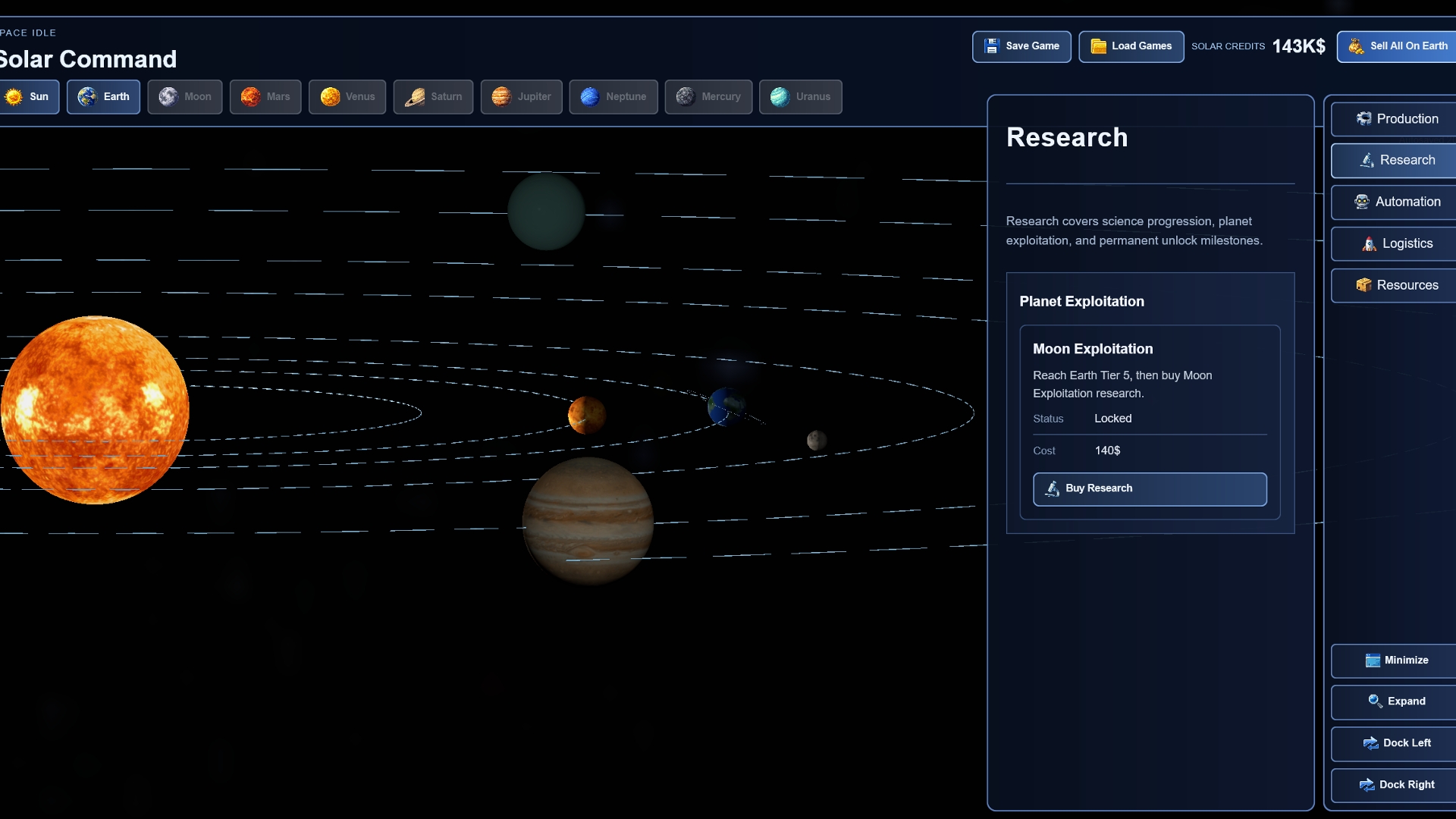Click the Automation robot icon
The height and width of the screenshot is (819, 1456).
(1362, 202)
